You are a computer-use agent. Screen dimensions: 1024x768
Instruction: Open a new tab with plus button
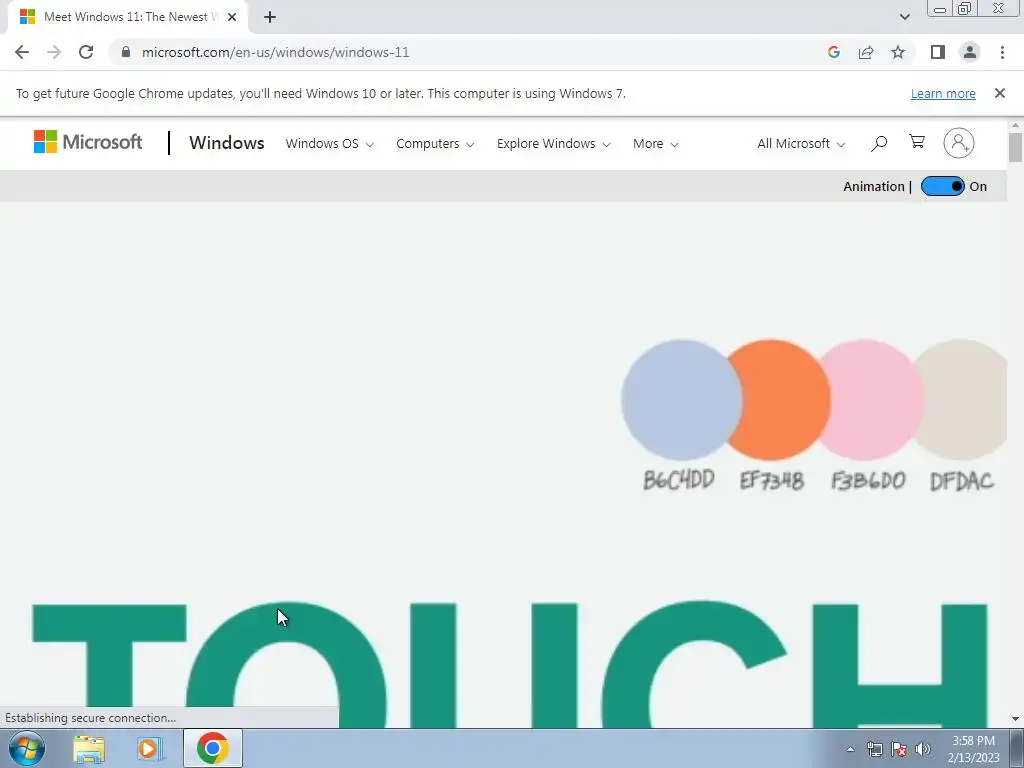(270, 17)
